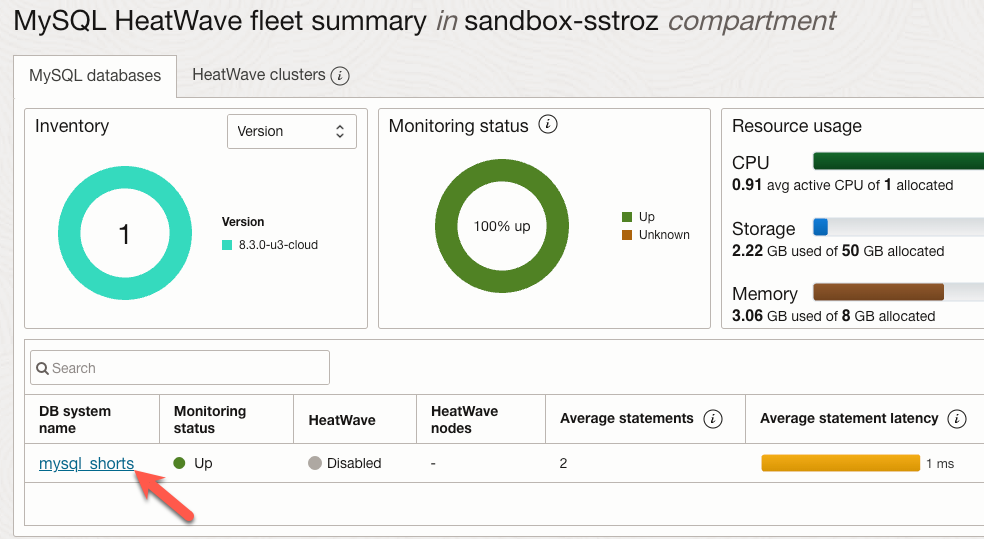Click the HeatWave nodes column header

click(x=481, y=419)
